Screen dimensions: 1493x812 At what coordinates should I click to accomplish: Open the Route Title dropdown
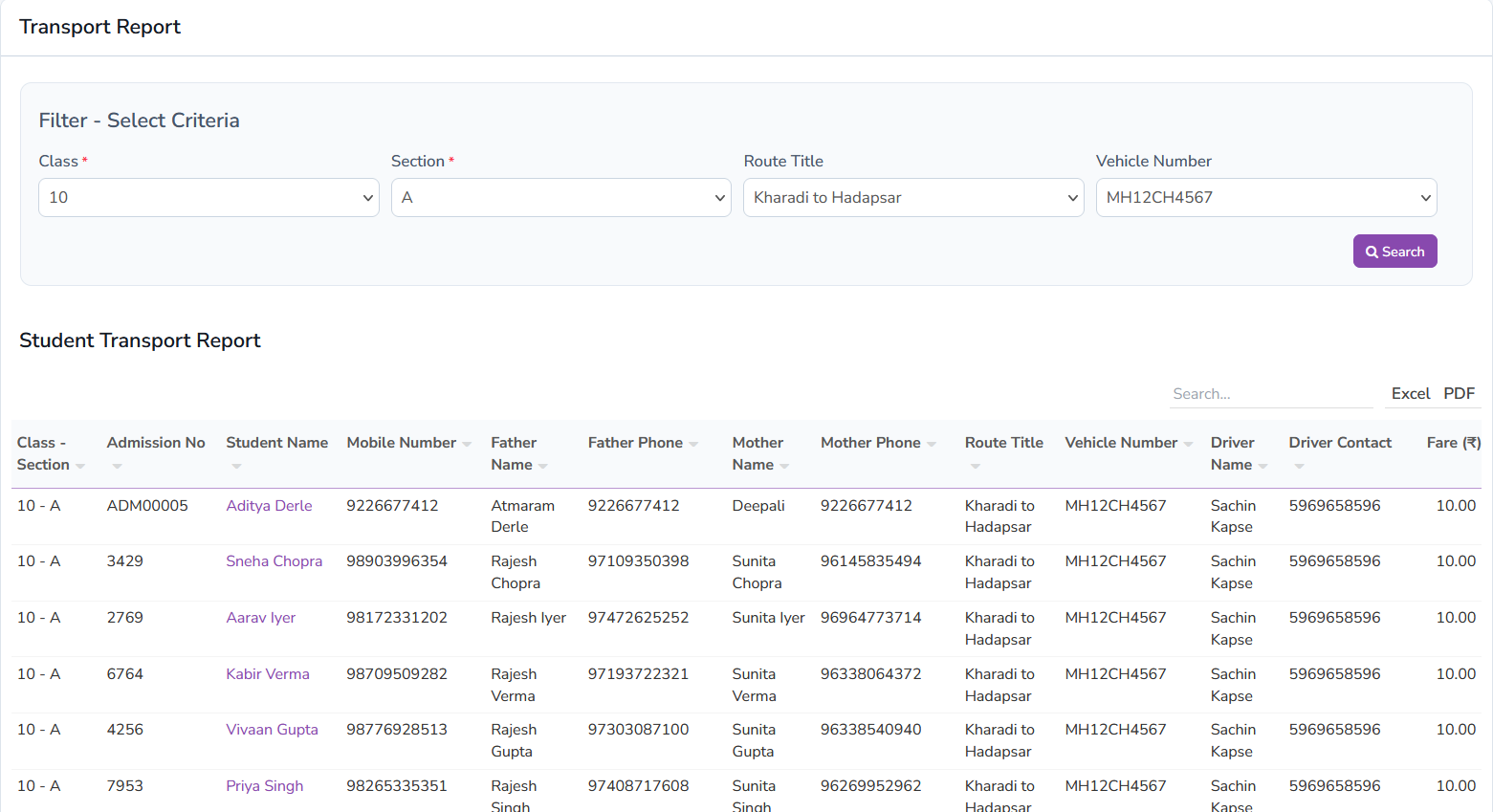coord(912,198)
